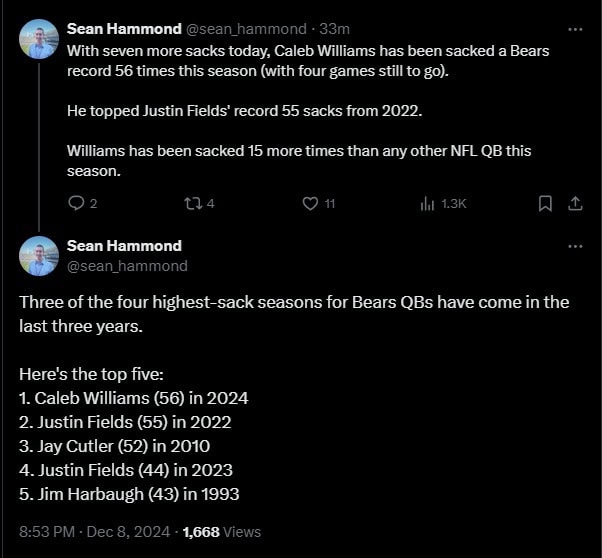Viewport: 602px width, 558px height.
Task: Open Sean Hammond's avatar on first tweet
Action: click(x=39, y=40)
